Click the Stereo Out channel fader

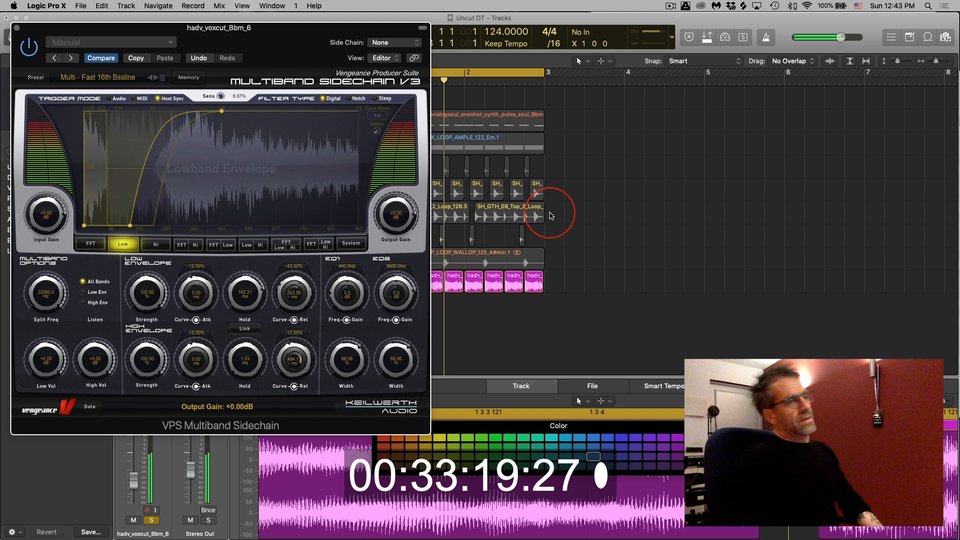pos(190,470)
